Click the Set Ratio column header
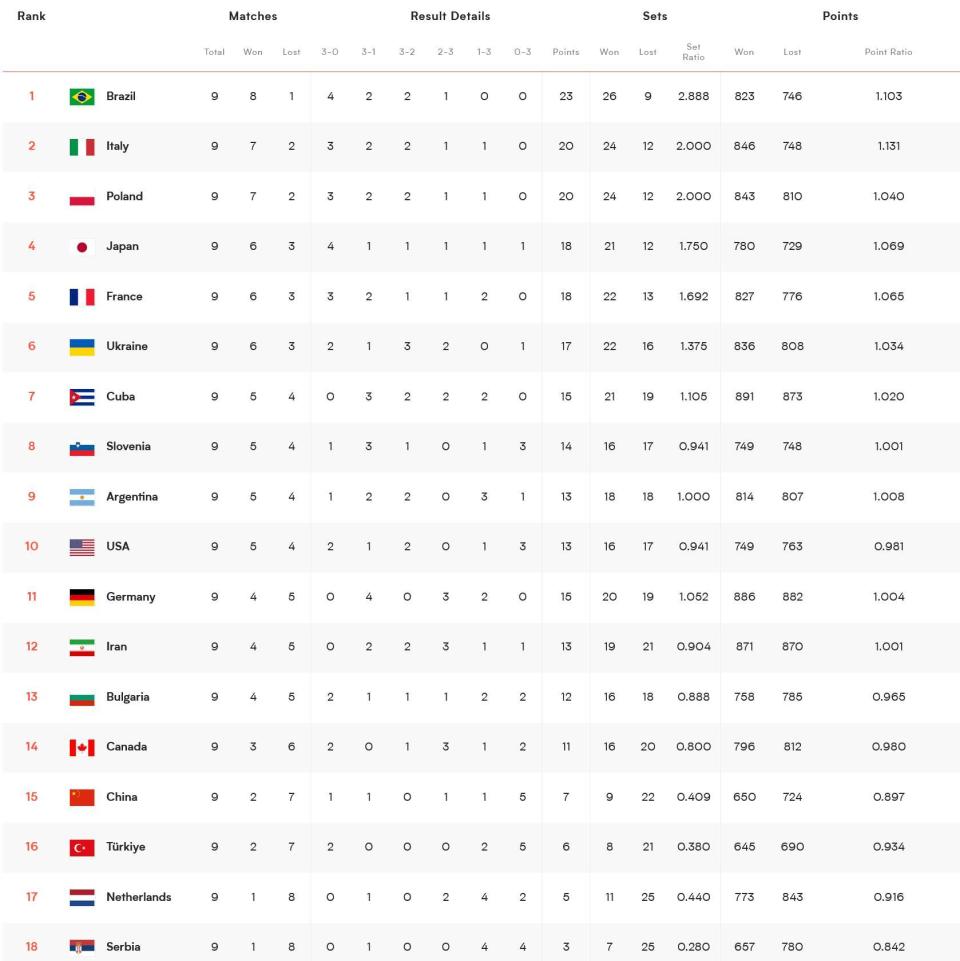 (x=693, y=51)
